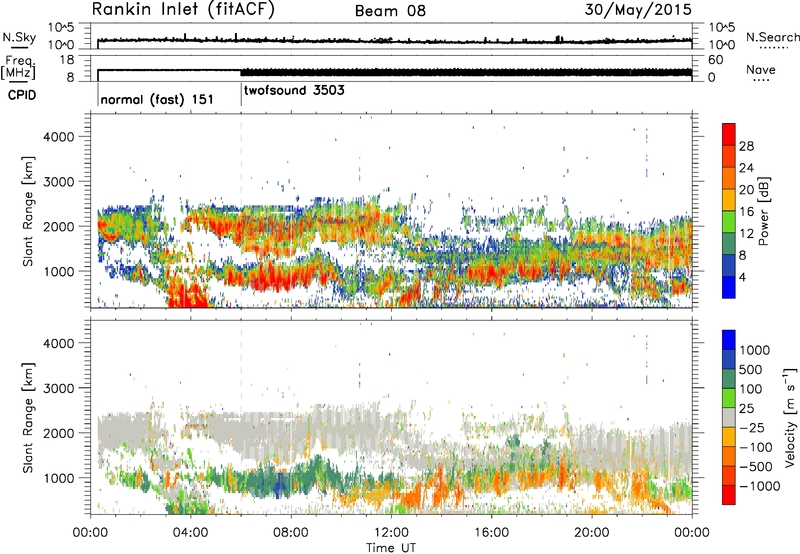Click the '-1000' tick on the Velocity colorbar
Viewport: 800px width, 554px height.
[760, 486]
